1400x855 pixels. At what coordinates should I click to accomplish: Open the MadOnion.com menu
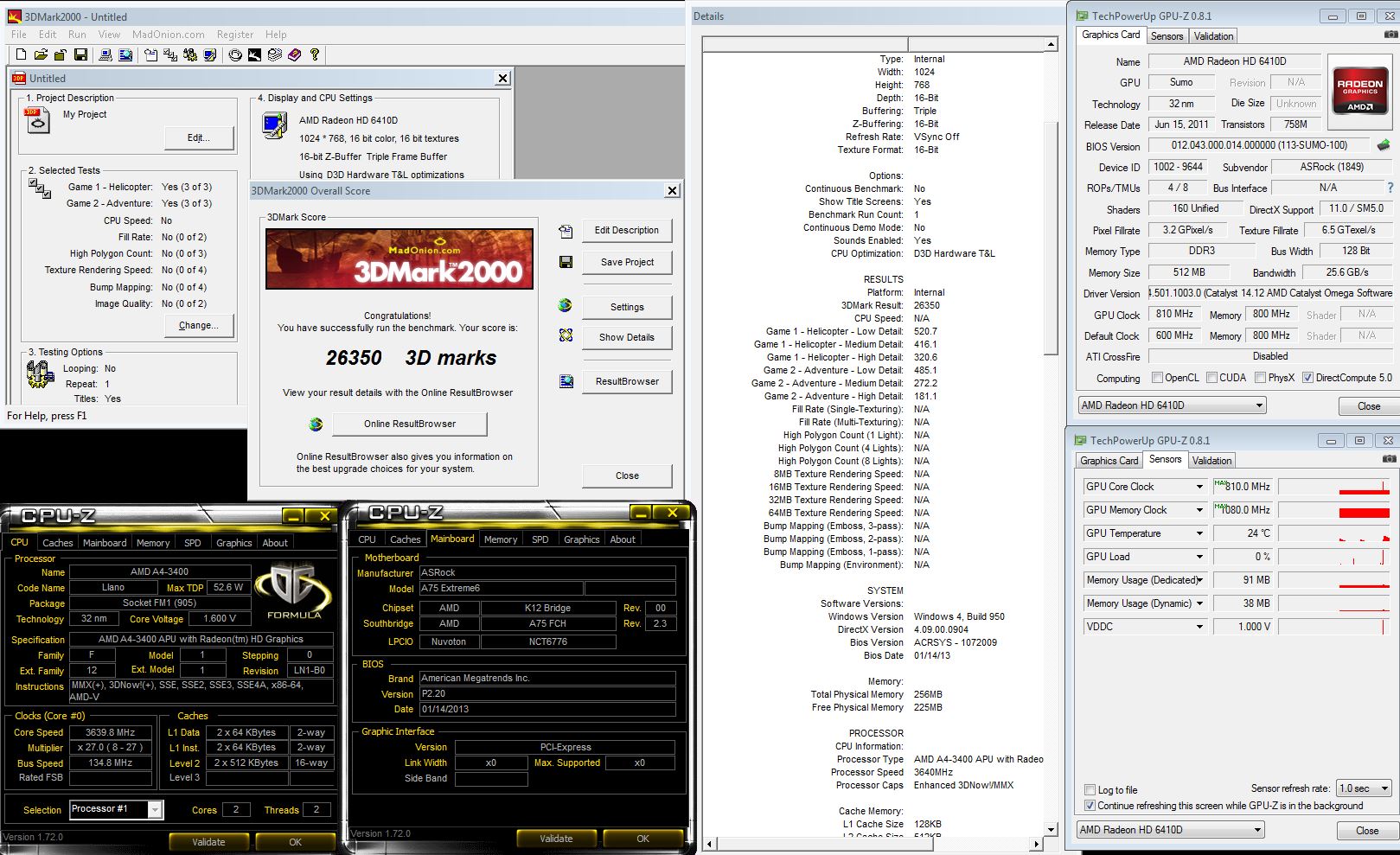coord(169,35)
